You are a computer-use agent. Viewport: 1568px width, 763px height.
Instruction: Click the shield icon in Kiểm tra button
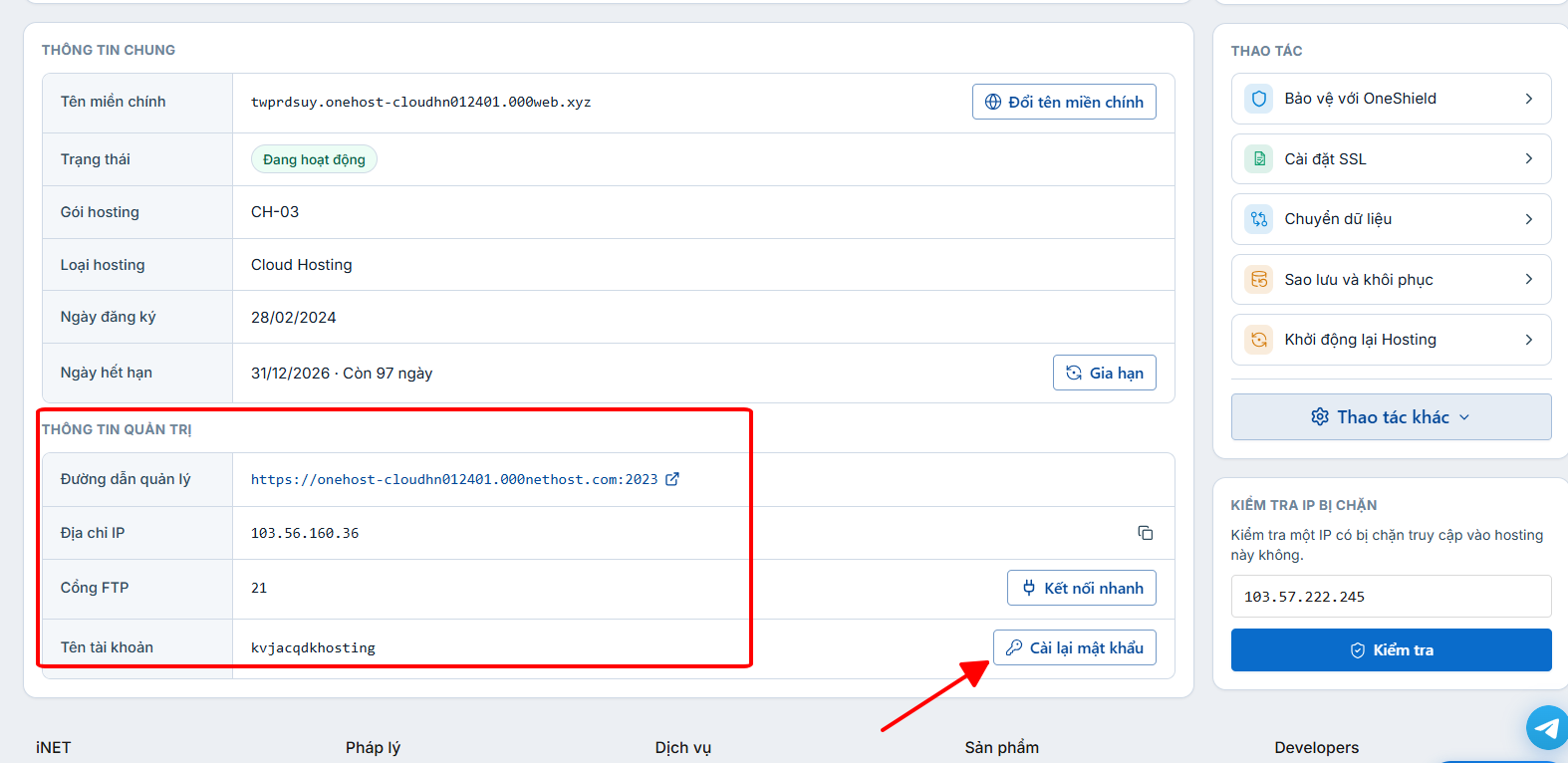tap(1357, 650)
